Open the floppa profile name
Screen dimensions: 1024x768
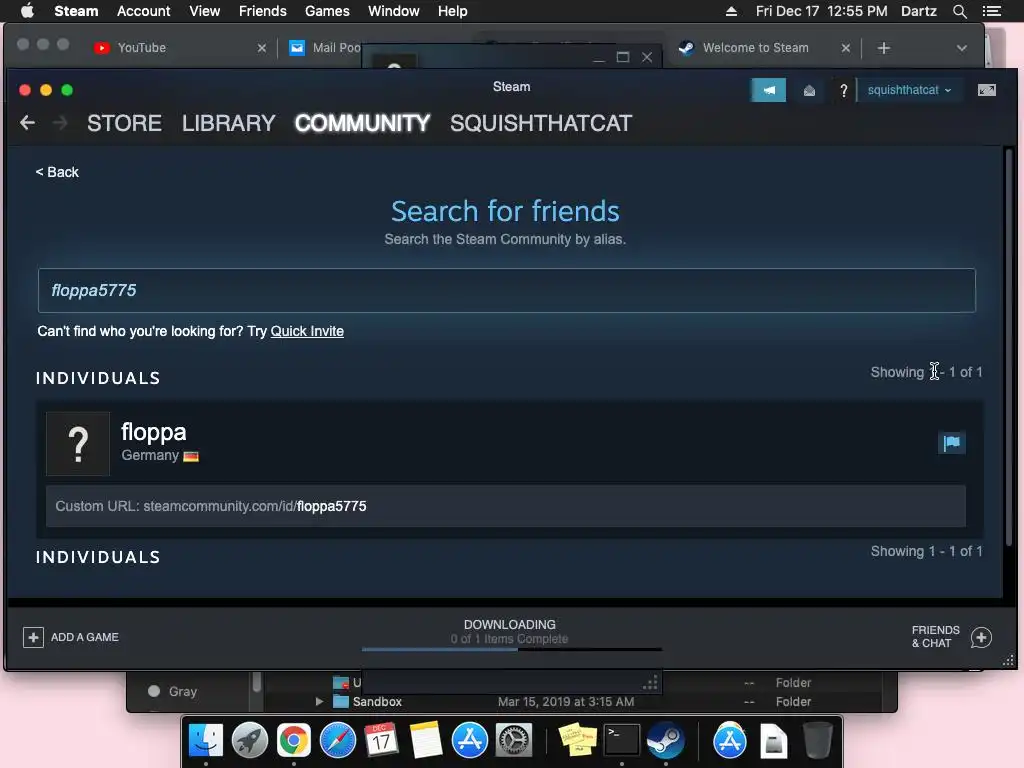point(153,432)
